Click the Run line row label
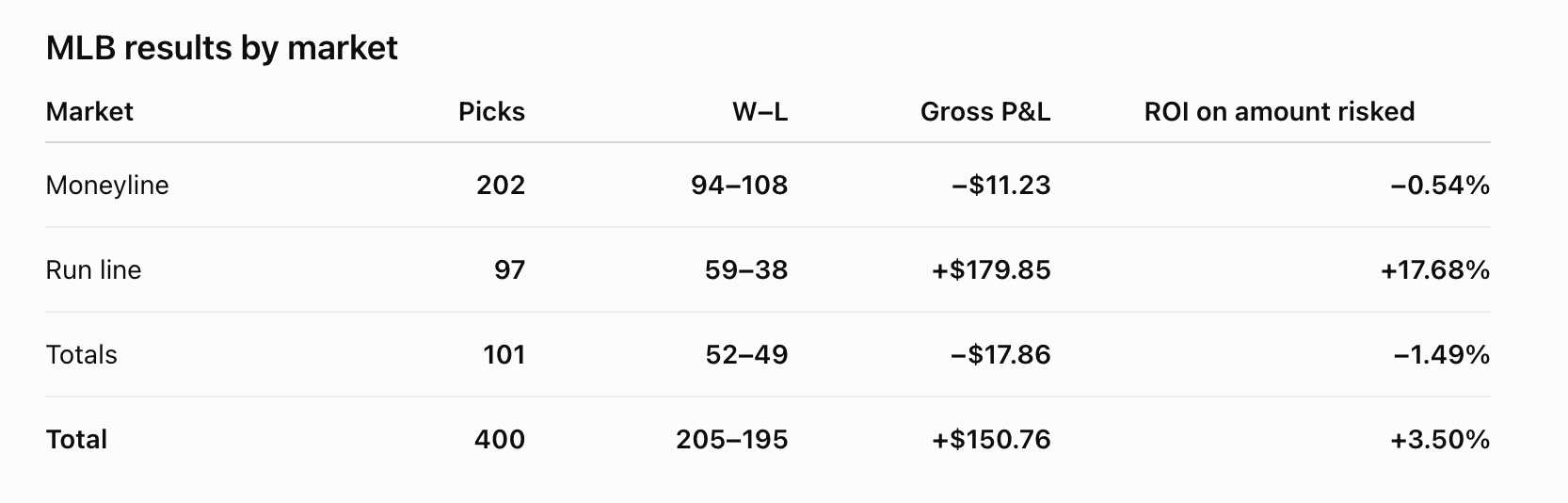Image resolution: width=1568 pixels, height=503 pixels. 93,270
